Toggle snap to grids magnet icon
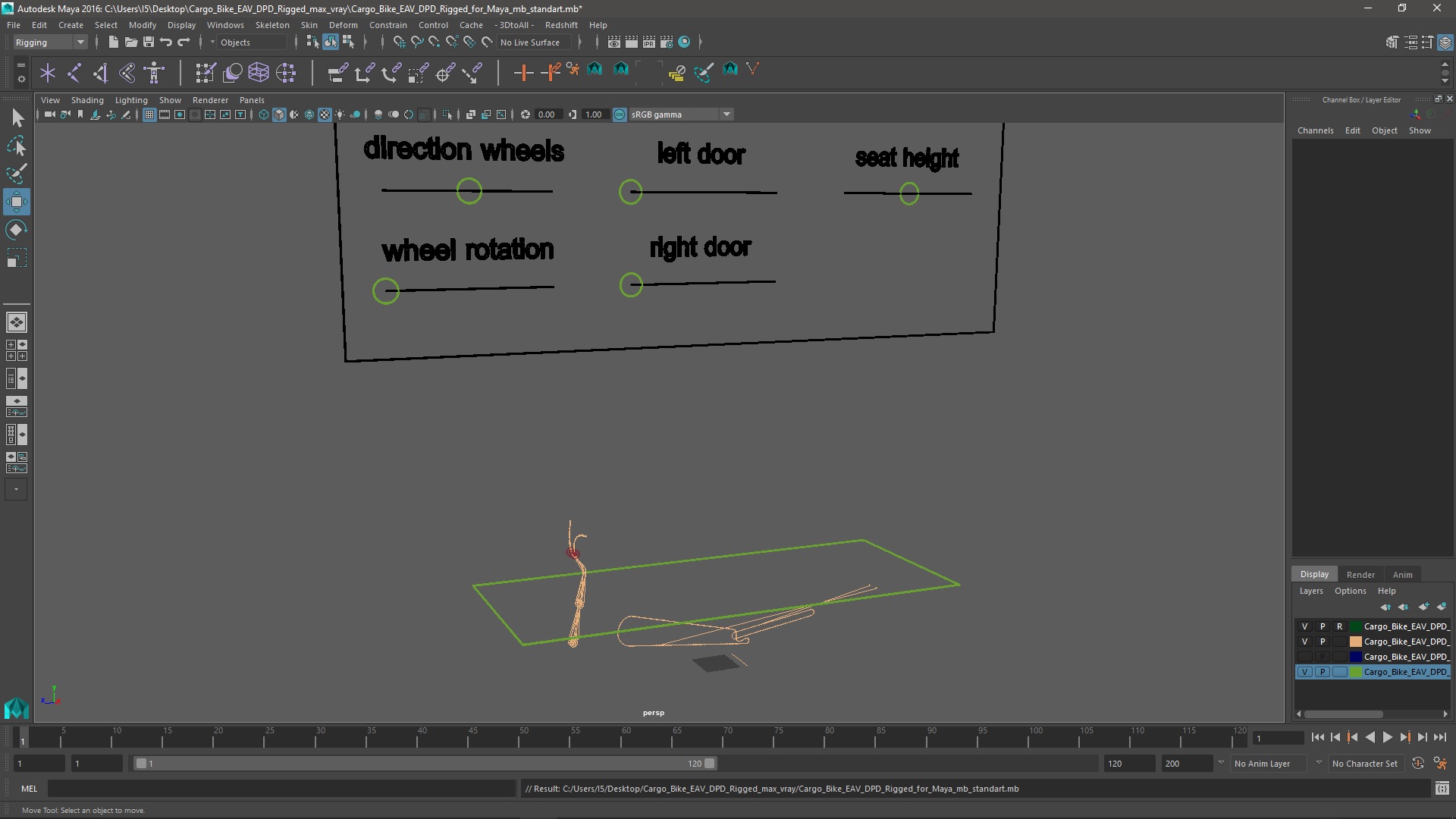 399,42
